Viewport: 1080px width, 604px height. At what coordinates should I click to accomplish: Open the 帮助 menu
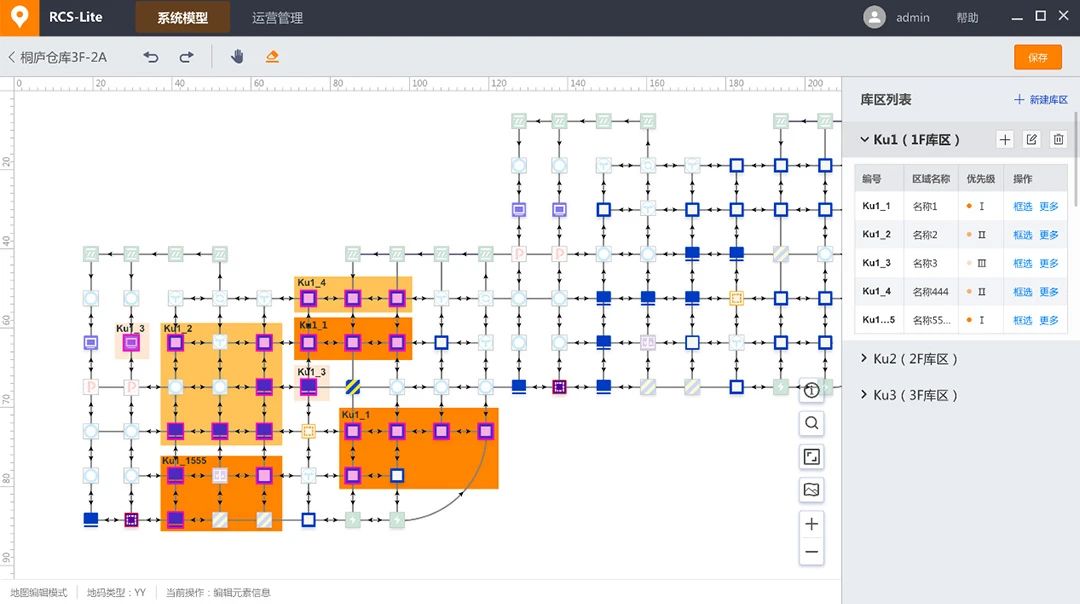pos(967,18)
